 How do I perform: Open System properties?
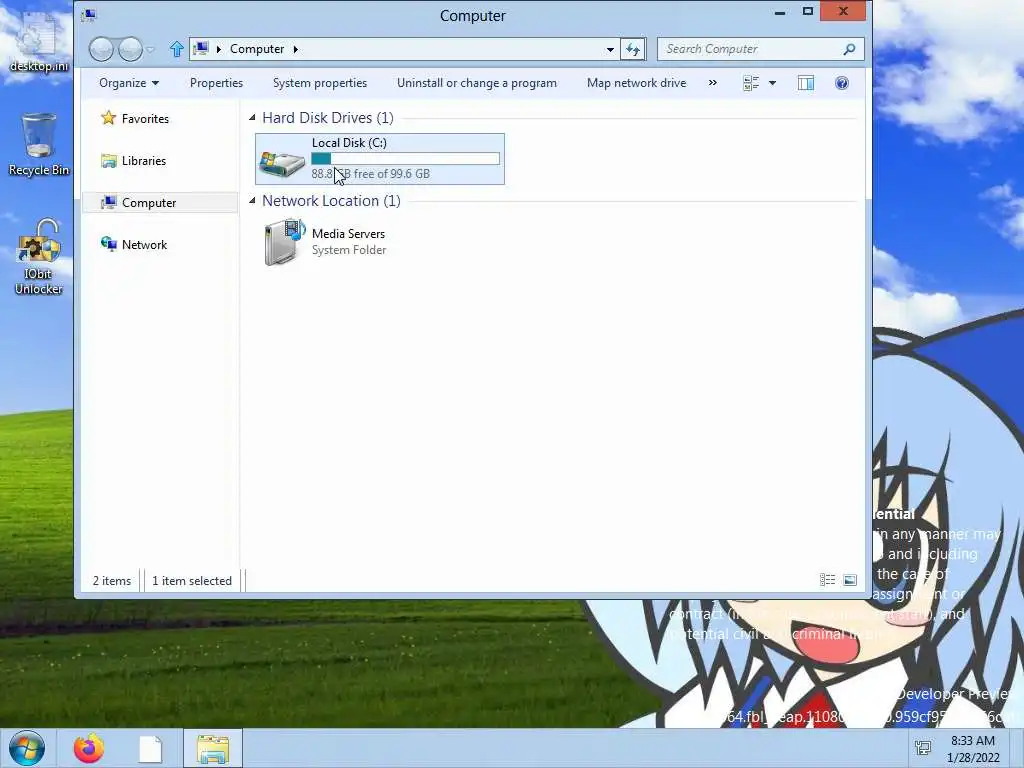tap(320, 83)
